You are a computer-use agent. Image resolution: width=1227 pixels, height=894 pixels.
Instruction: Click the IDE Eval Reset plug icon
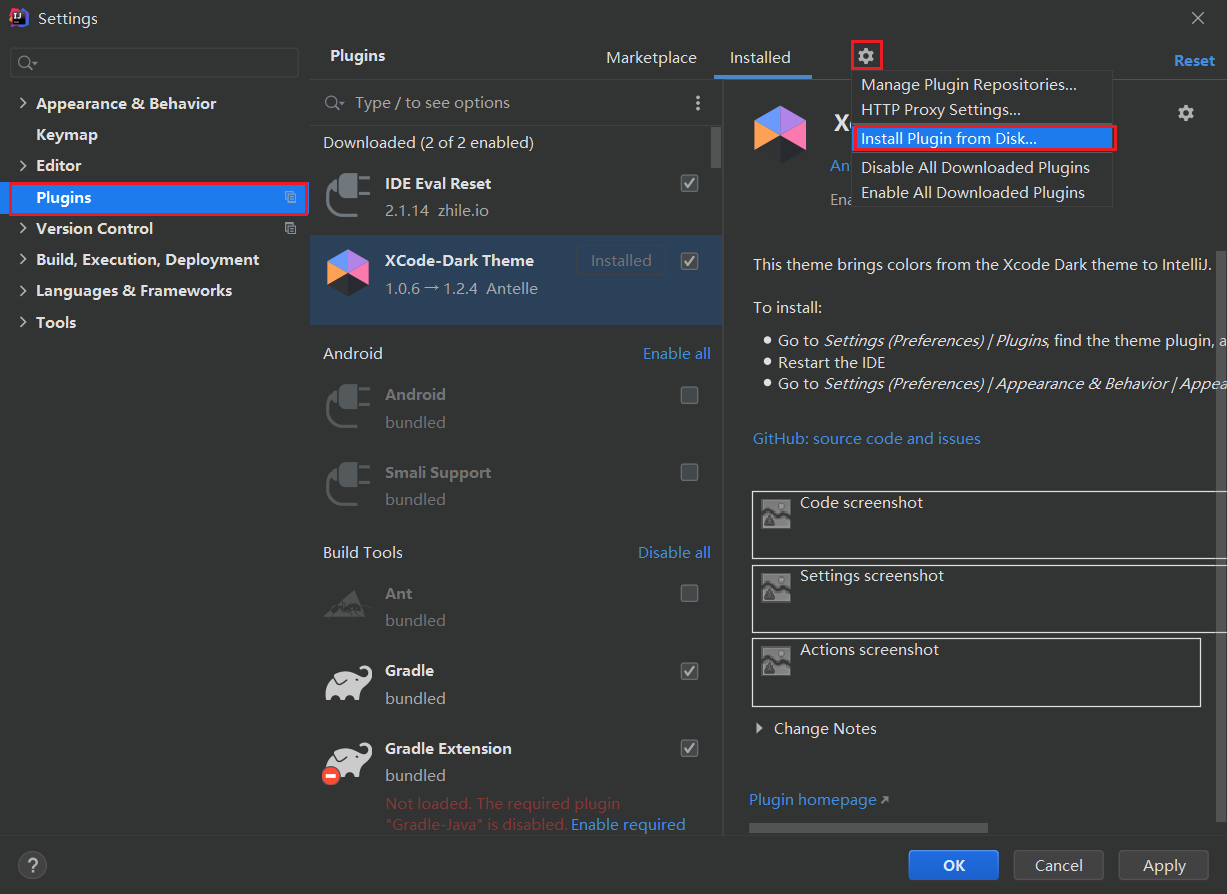(x=346, y=196)
